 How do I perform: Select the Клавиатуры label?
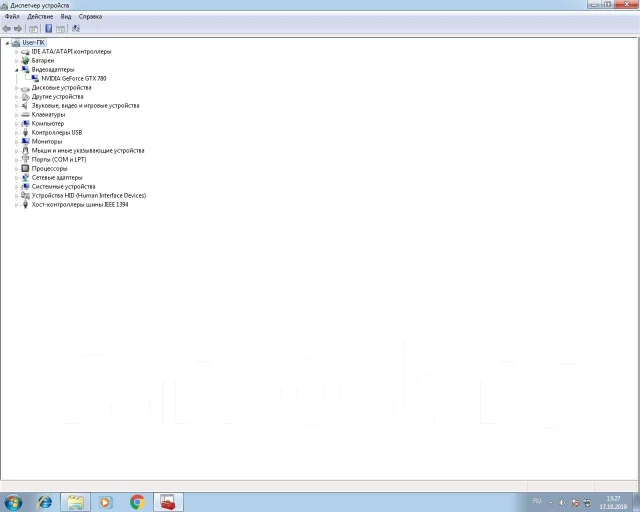pos(49,115)
